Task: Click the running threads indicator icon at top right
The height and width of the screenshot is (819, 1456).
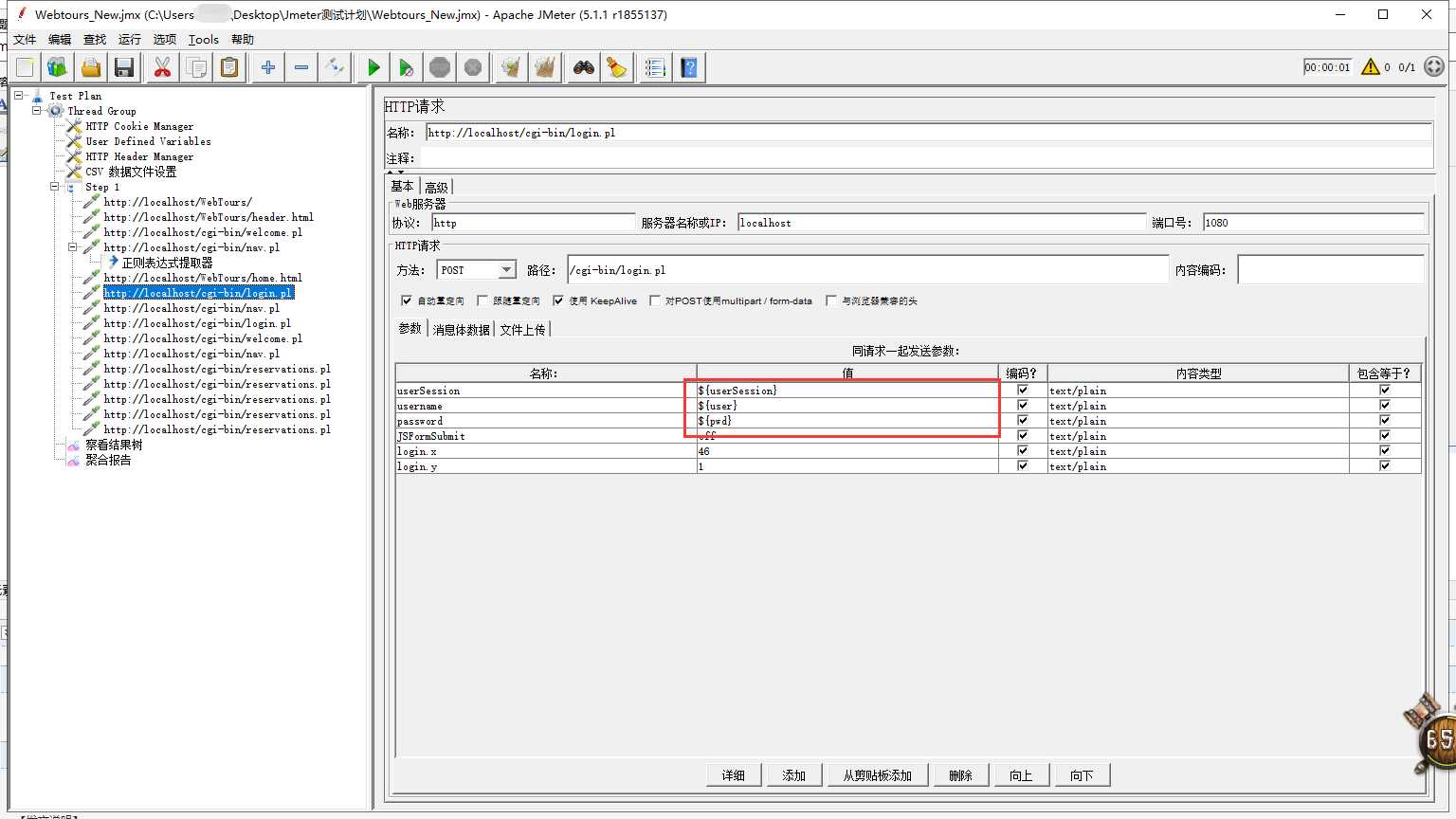Action: pyautogui.click(x=1434, y=66)
